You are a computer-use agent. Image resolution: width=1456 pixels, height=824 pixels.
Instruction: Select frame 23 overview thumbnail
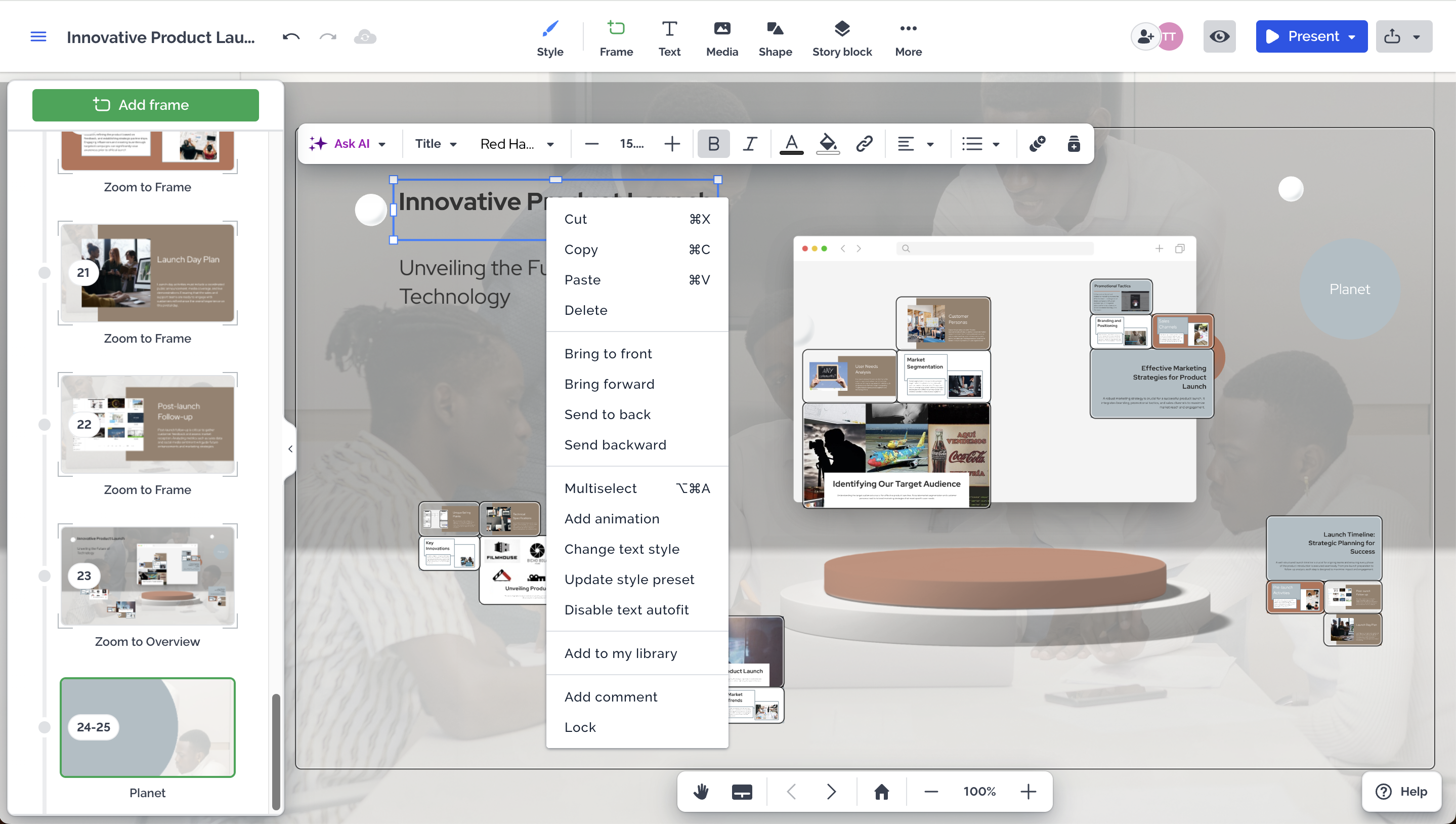point(147,576)
